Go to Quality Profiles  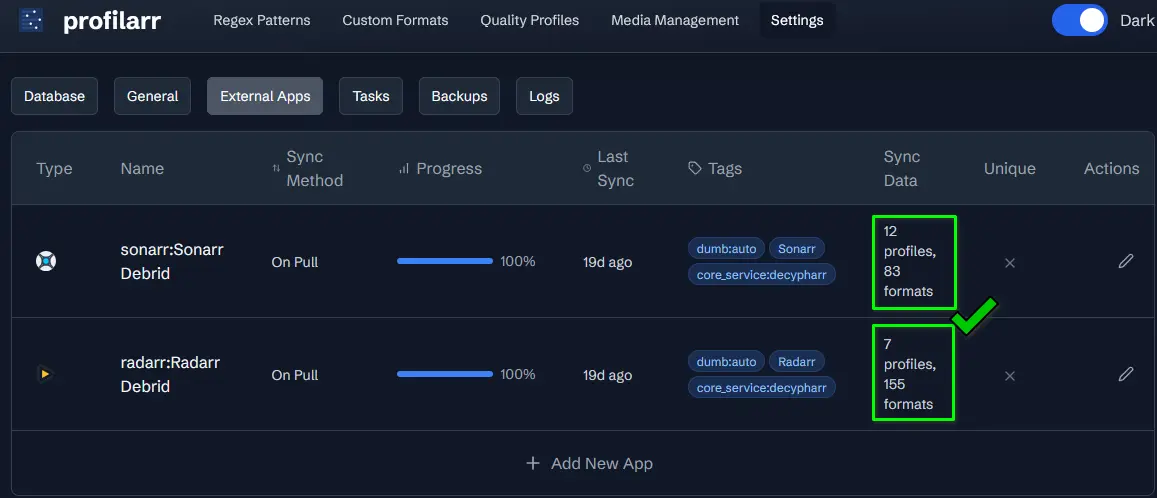pyautogui.click(x=529, y=21)
